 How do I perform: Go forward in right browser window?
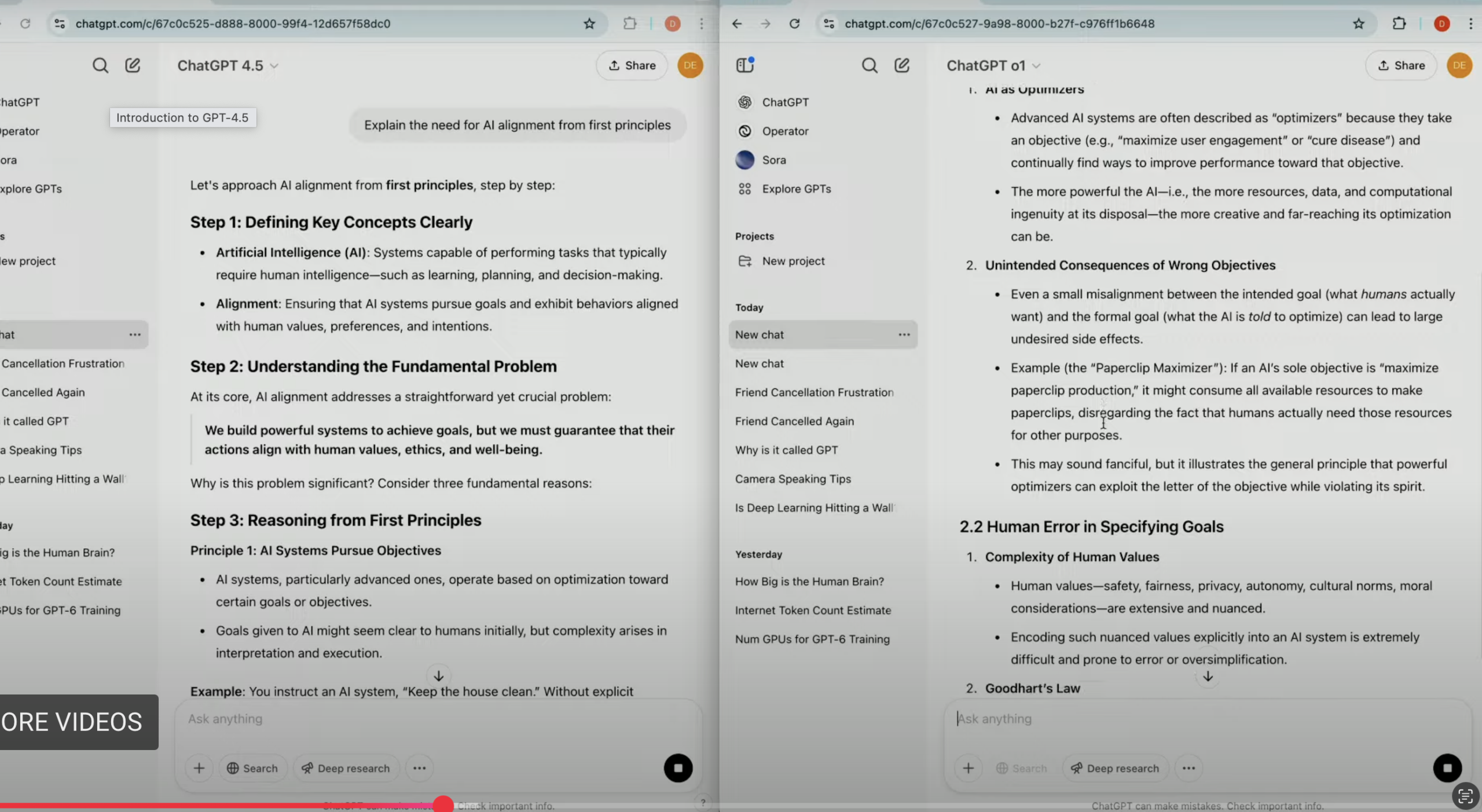click(765, 24)
